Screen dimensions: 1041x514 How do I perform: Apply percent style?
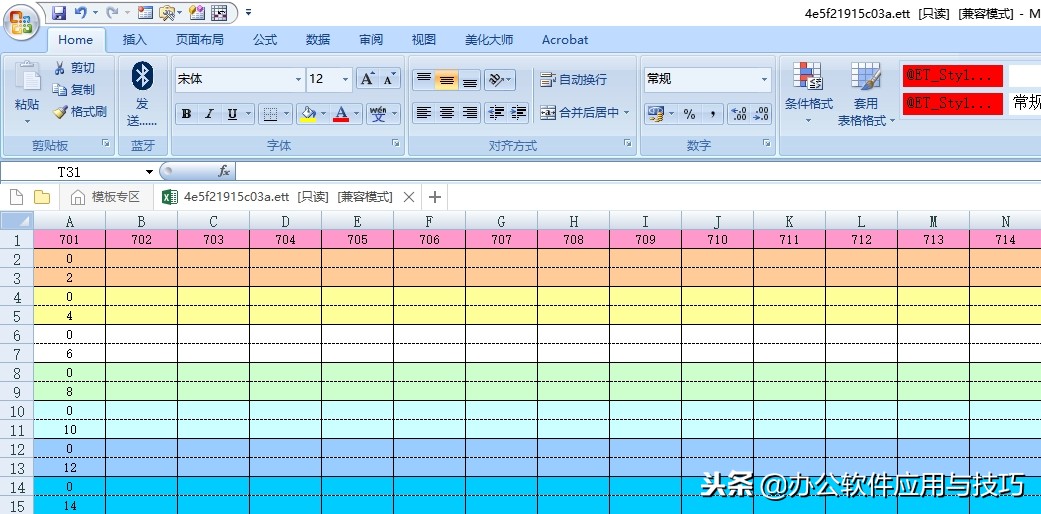pos(690,114)
